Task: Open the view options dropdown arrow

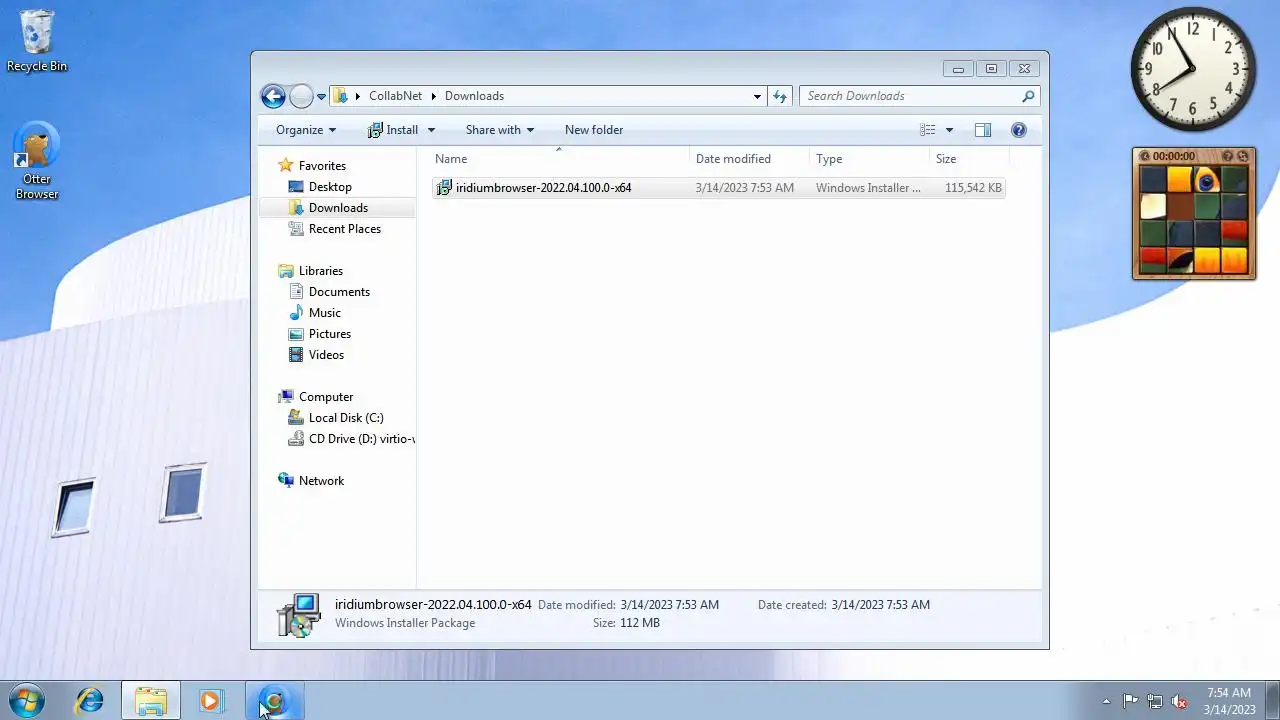Action: 949,130
